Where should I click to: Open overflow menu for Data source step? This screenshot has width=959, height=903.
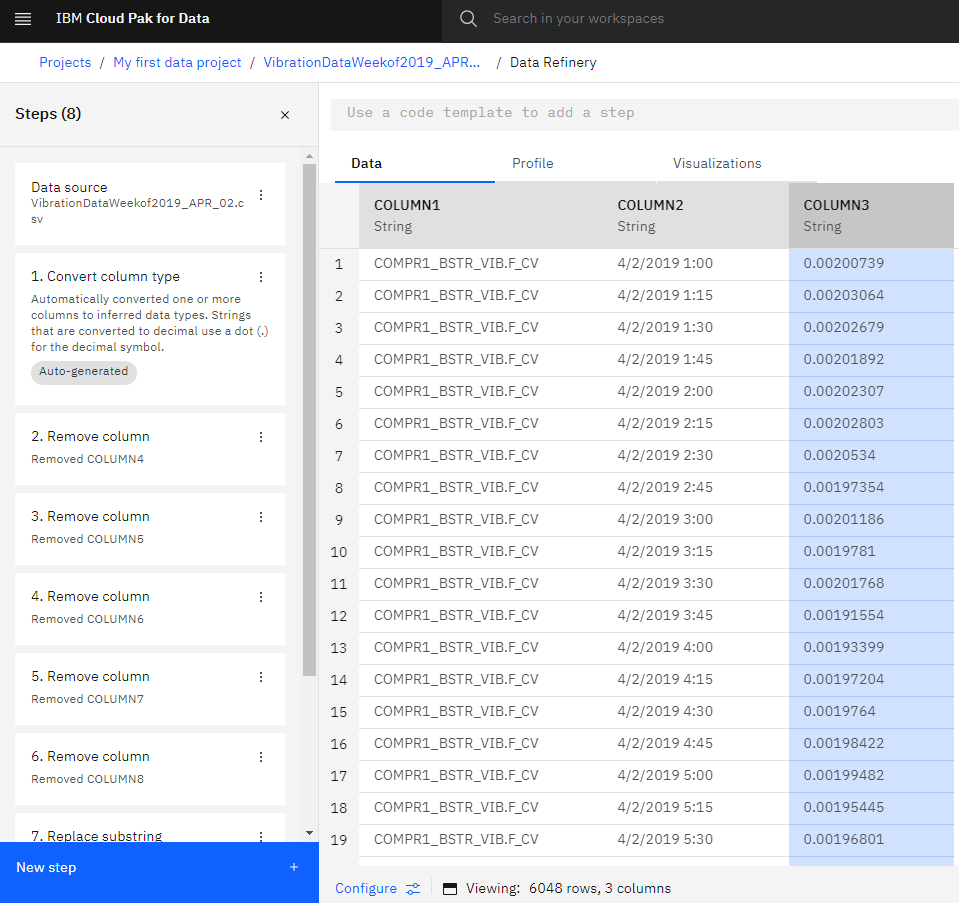click(x=261, y=195)
